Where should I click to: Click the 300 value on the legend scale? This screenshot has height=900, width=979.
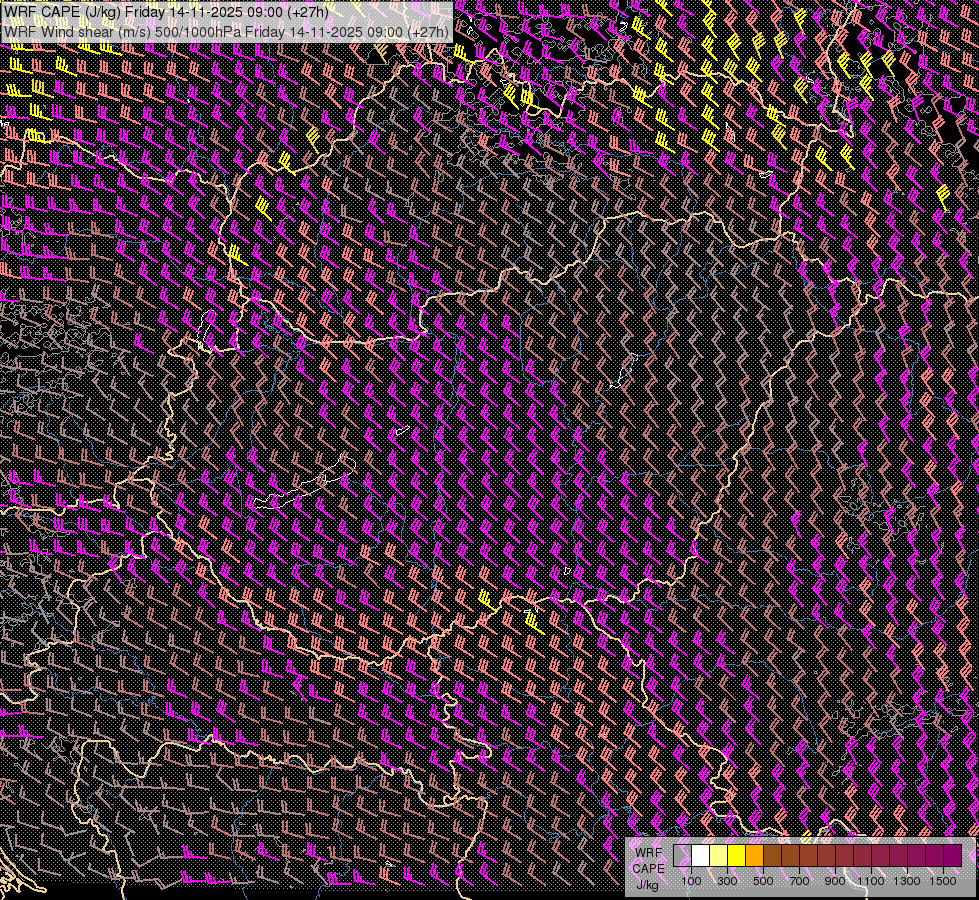tap(727, 881)
